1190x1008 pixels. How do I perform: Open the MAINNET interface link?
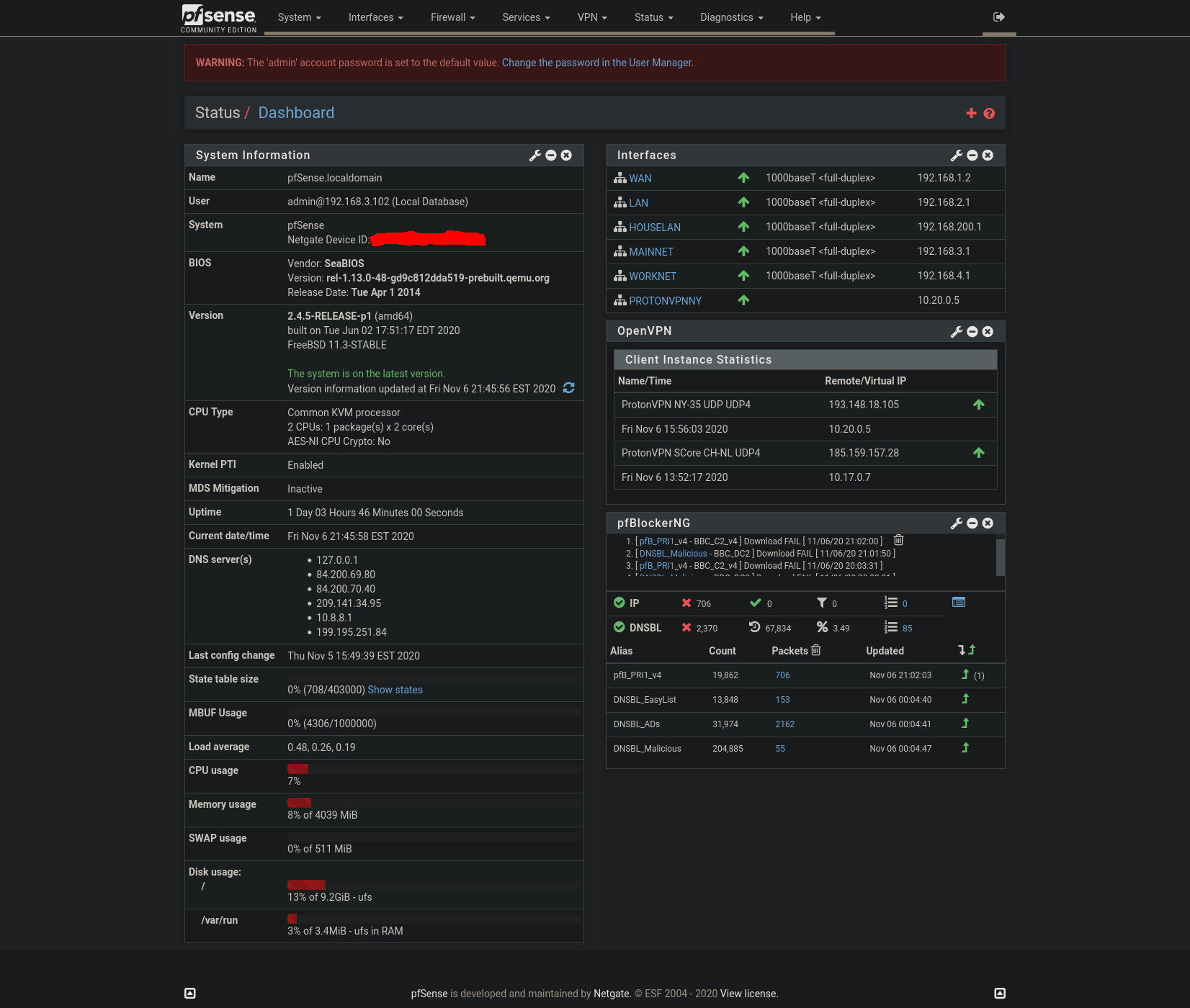(x=651, y=252)
